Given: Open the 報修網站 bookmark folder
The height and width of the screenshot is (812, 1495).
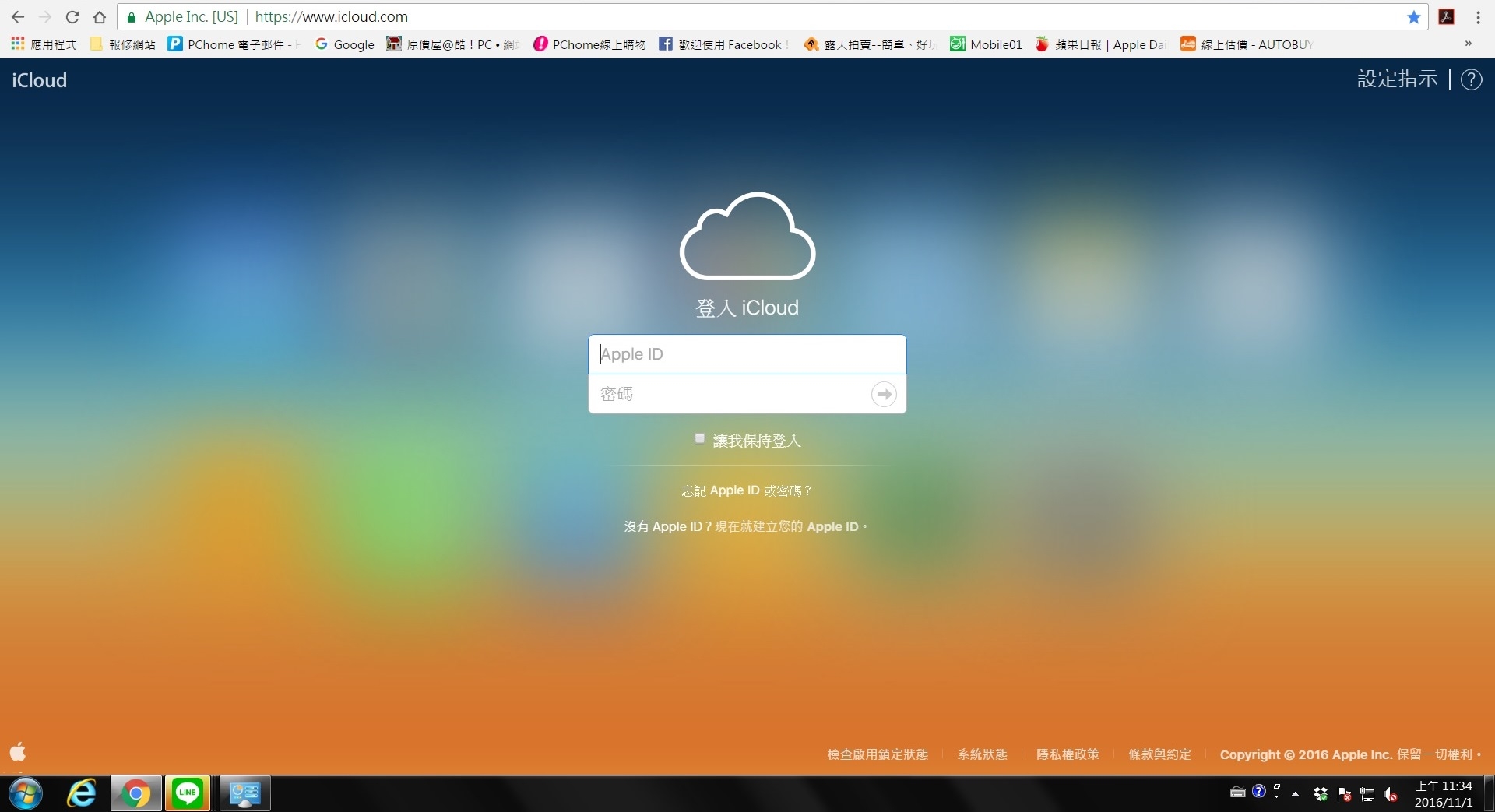Looking at the screenshot, I should [123, 44].
